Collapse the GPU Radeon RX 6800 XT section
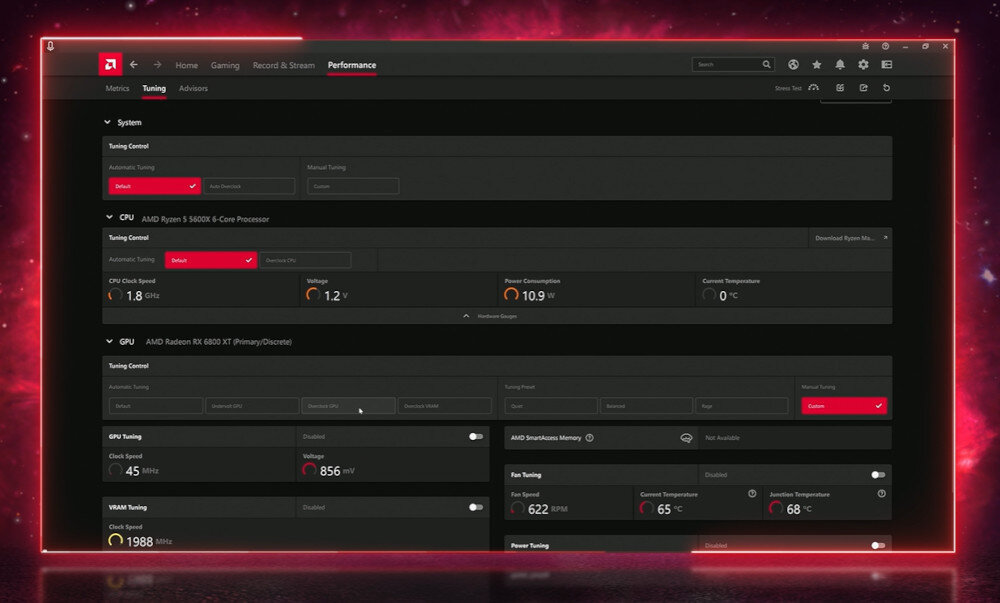This screenshot has width=1000, height=603. pyautogui.click(x=107, y=341)
